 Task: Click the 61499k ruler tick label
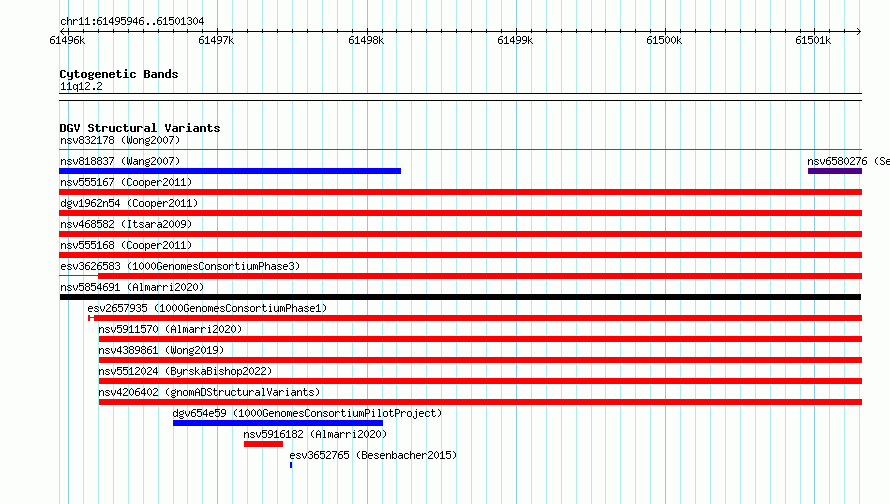click(x=515, y=40)
